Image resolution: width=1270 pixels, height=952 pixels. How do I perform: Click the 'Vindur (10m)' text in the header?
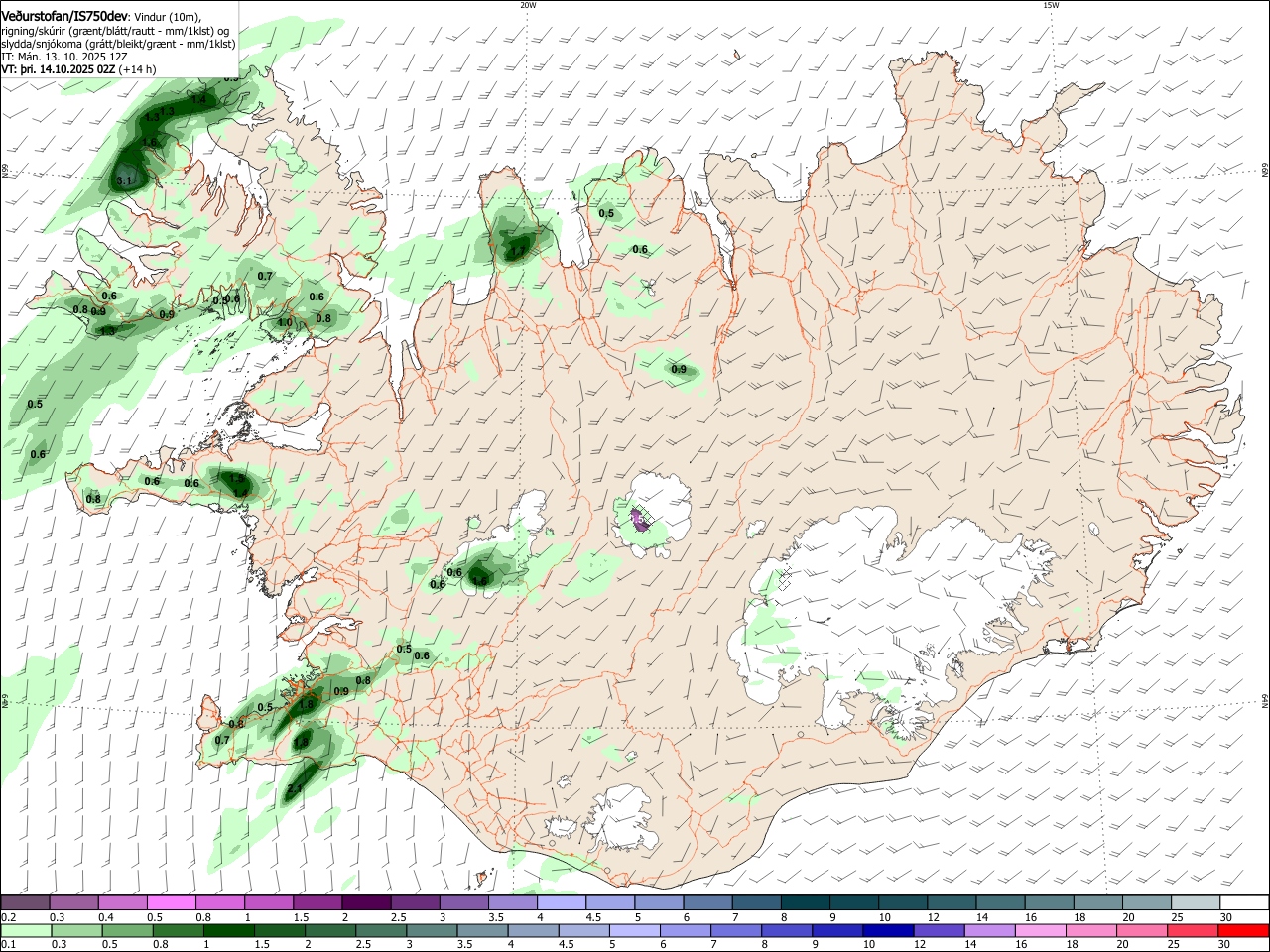point(167,16)
